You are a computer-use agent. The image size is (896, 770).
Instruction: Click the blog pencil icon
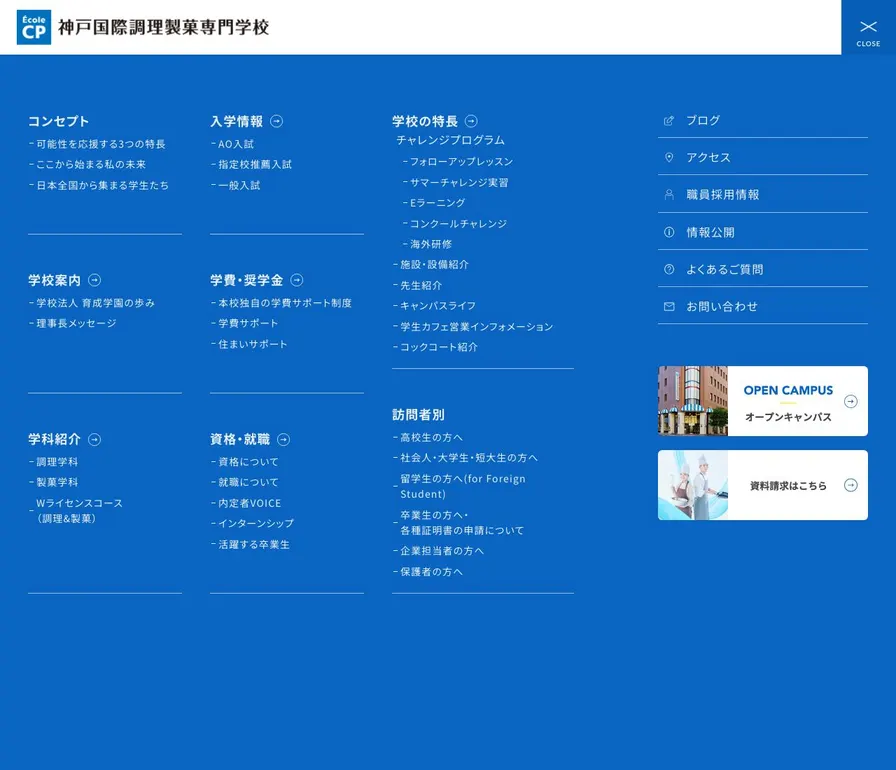669,121
